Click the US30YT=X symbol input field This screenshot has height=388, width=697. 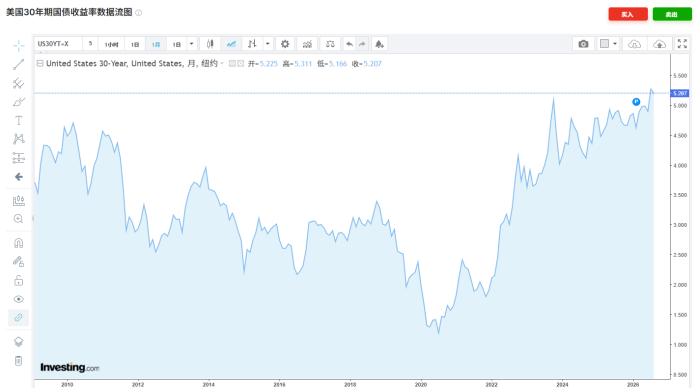pos(58,44)
